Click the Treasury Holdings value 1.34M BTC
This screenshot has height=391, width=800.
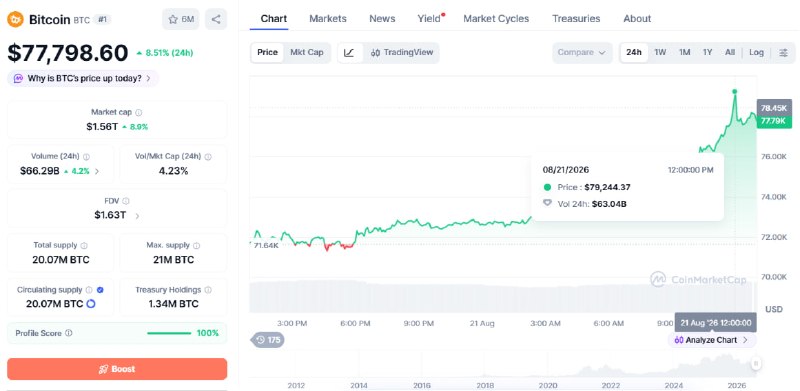(173, 304)
